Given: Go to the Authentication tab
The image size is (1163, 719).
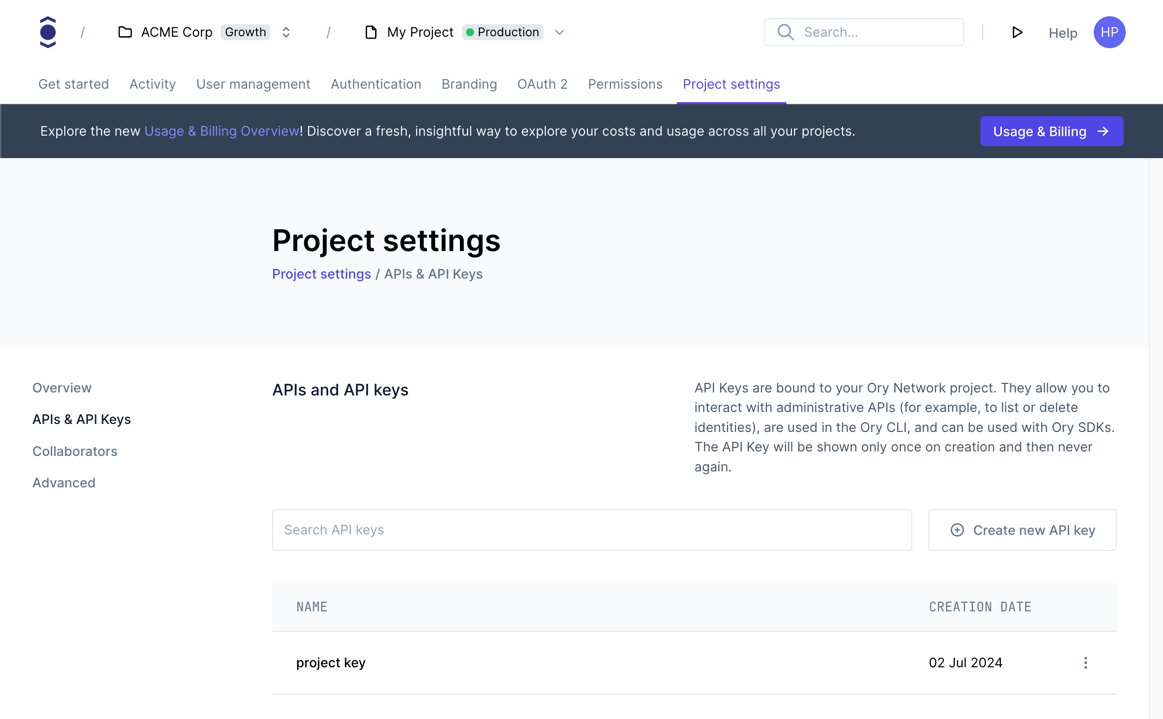Looking at the screenshot, I should pyautogui.click(x=375, y=84).
